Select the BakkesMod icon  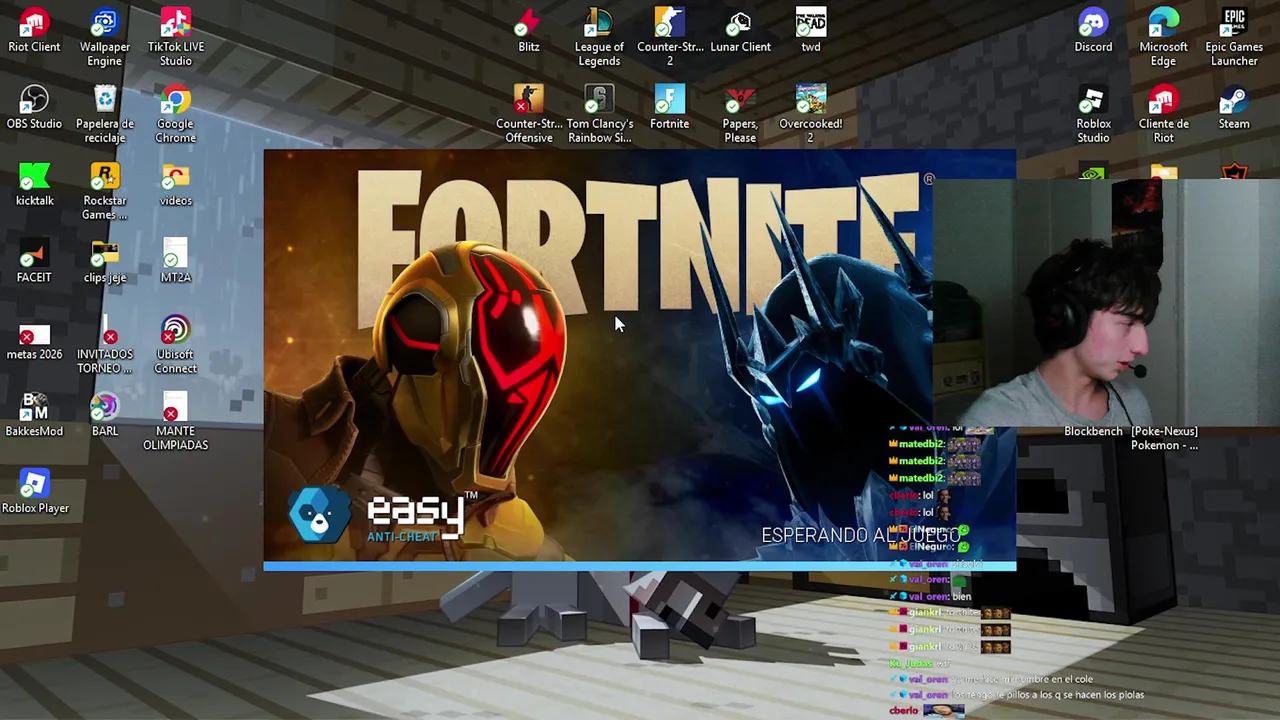pyautogui.click(x=34, y=416)
